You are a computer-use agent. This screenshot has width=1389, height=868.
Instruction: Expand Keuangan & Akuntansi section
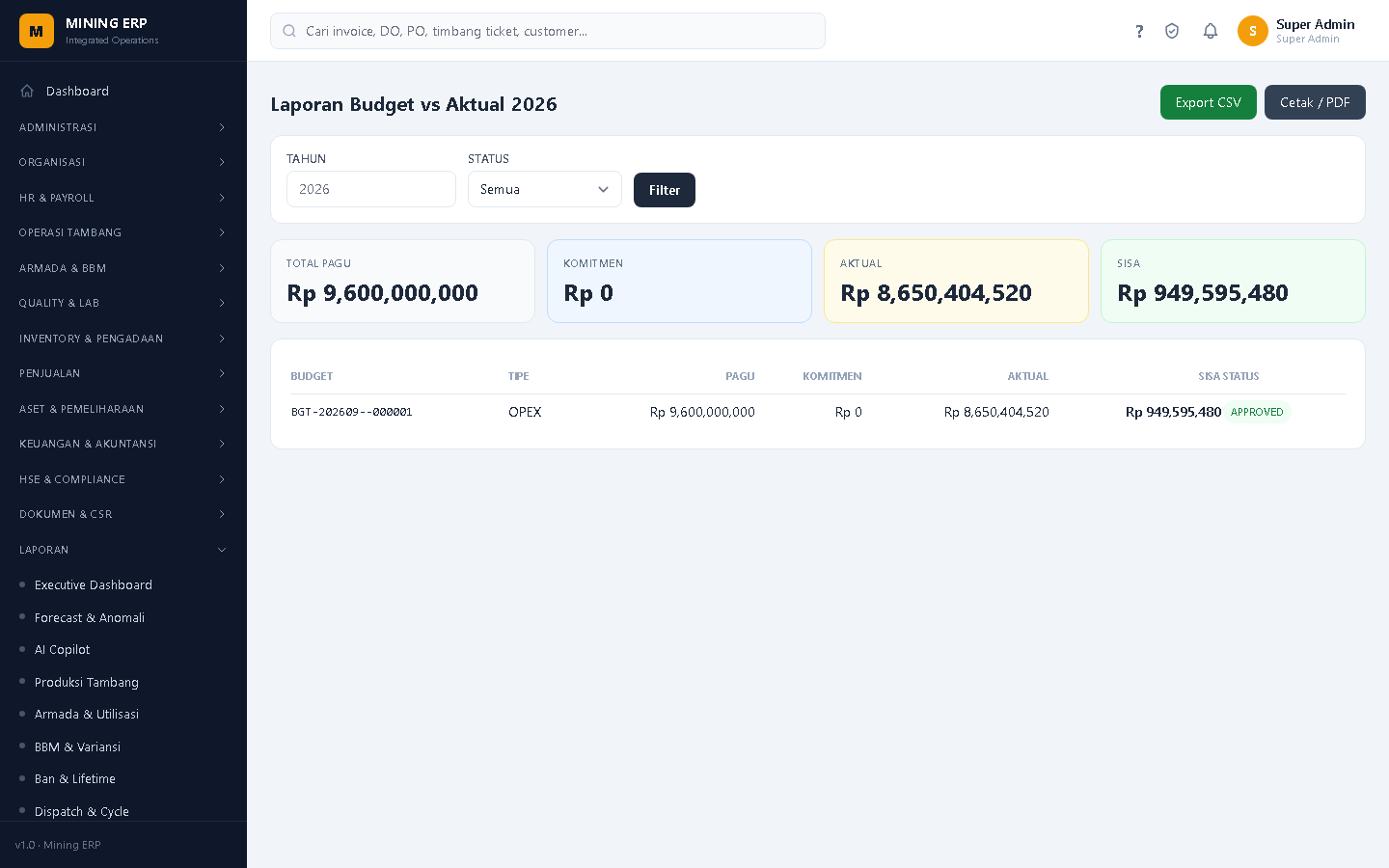tap(123, 444)
